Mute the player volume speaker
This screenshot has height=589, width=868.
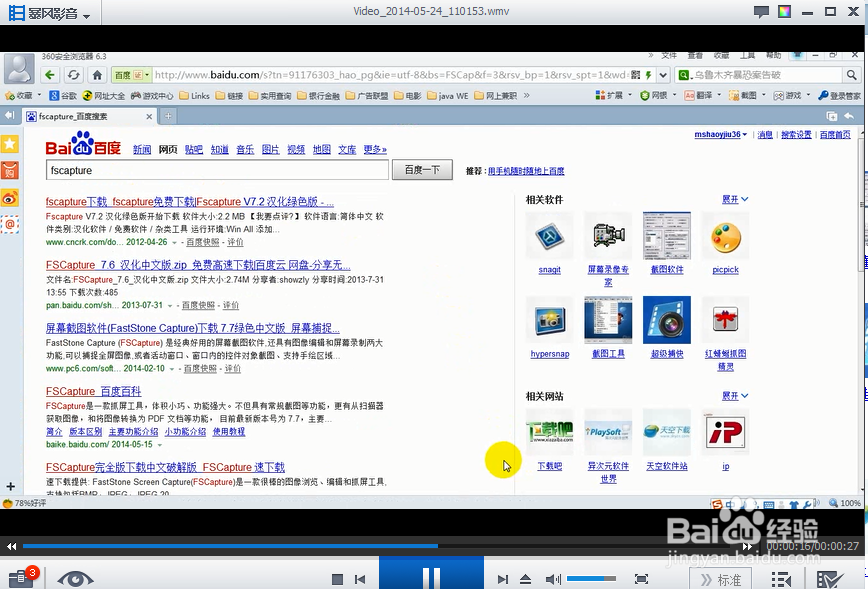point(553,579)
